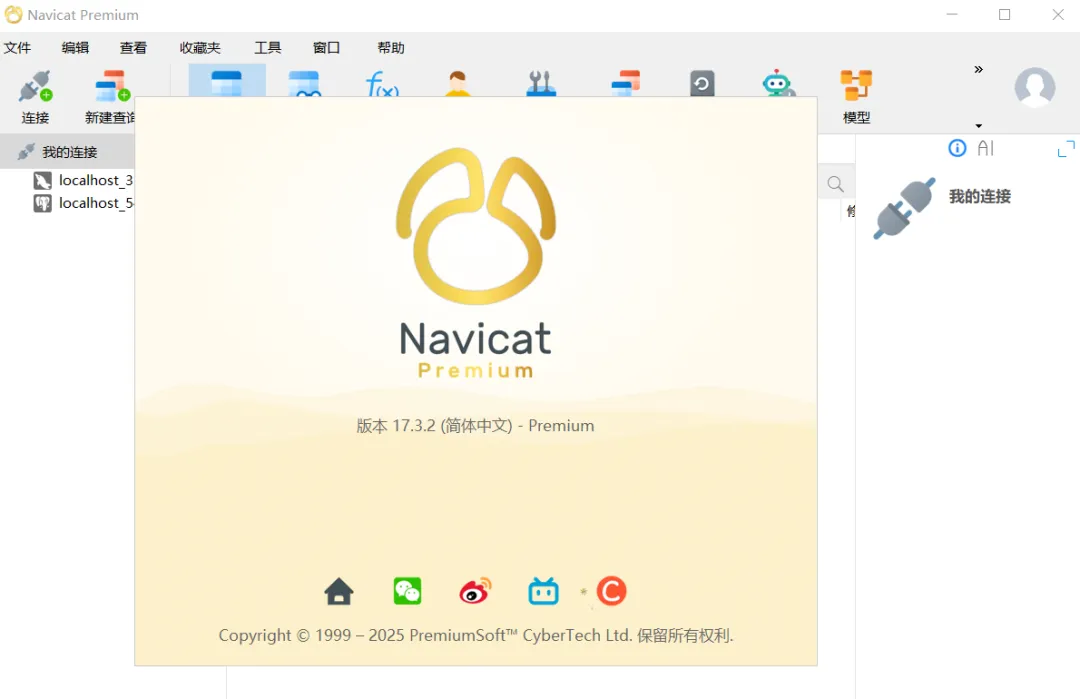Open the User toolbar icon

(x=457, y=83)
